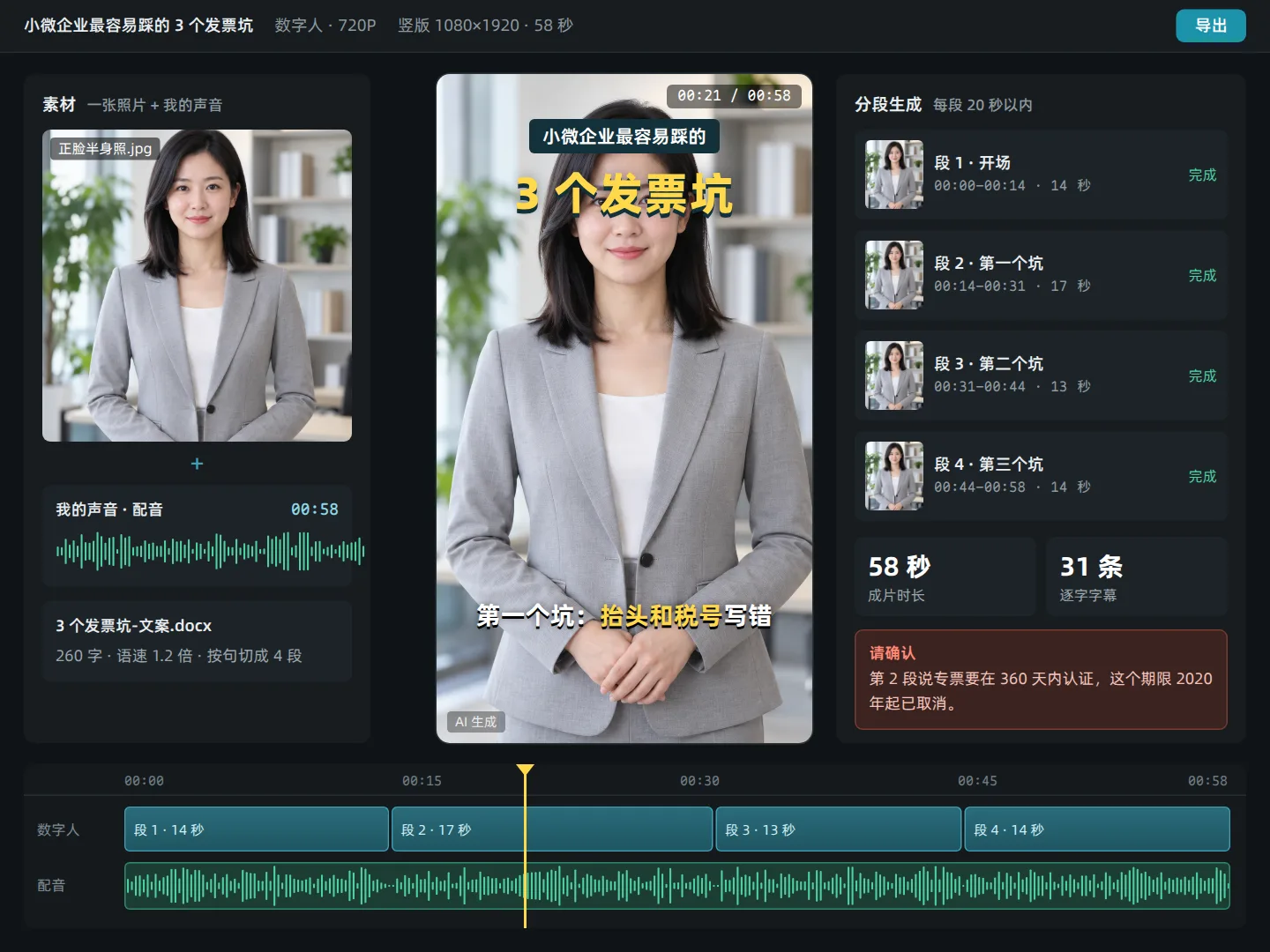Click the project title in top bar
Screen dimensions: 1270x952
[138, 26]
